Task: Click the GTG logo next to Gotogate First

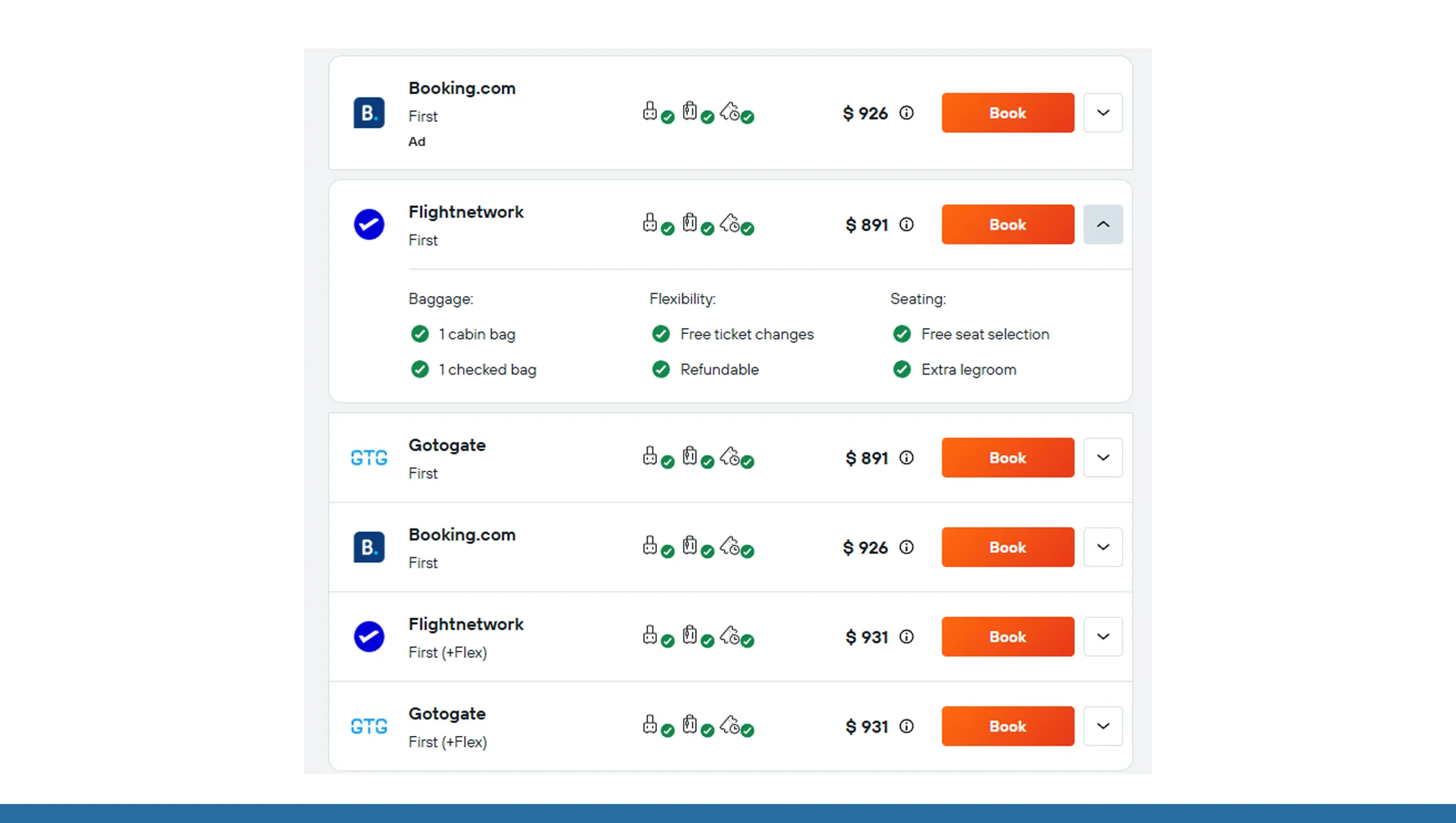Action: 369,458
